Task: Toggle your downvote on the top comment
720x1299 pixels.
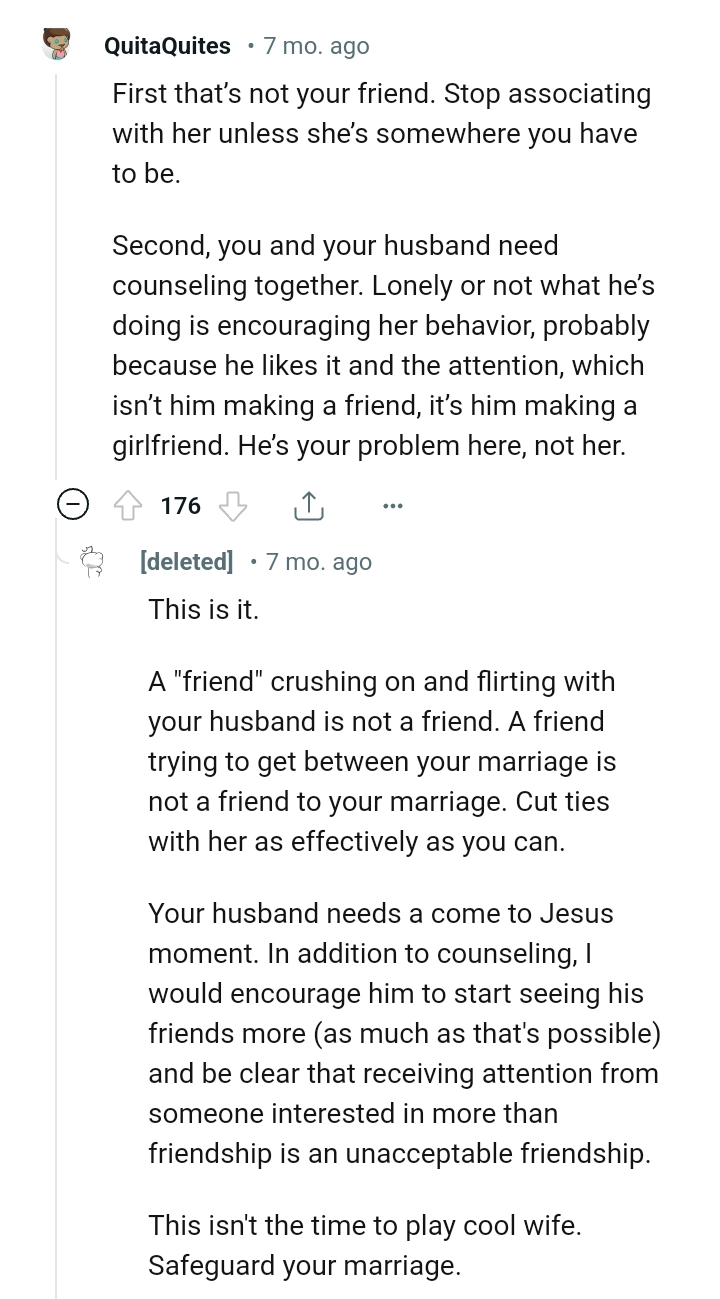Action: click(x=233, y=506)
